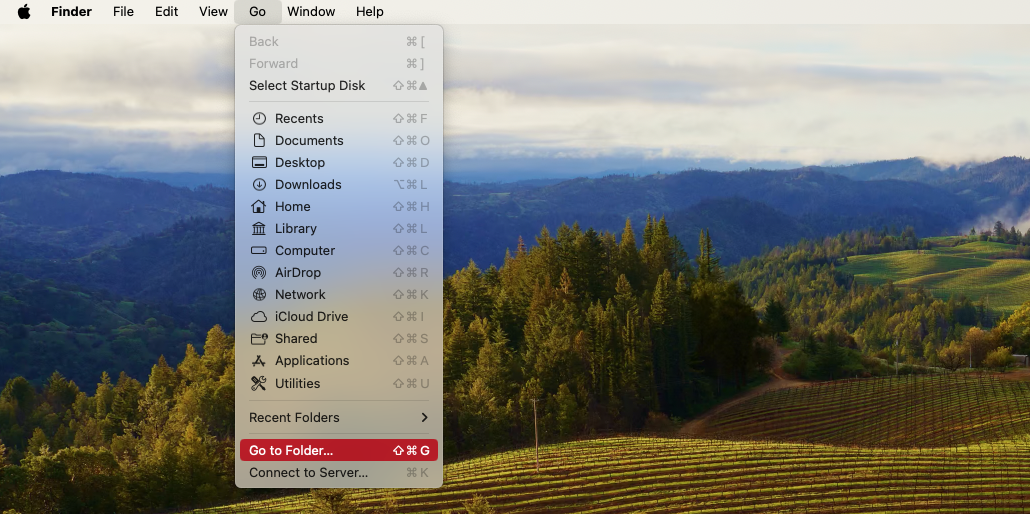Open the File menu
Image resolution: width=1030 pixels, height=514 pixels.
[x=123, y=12]
